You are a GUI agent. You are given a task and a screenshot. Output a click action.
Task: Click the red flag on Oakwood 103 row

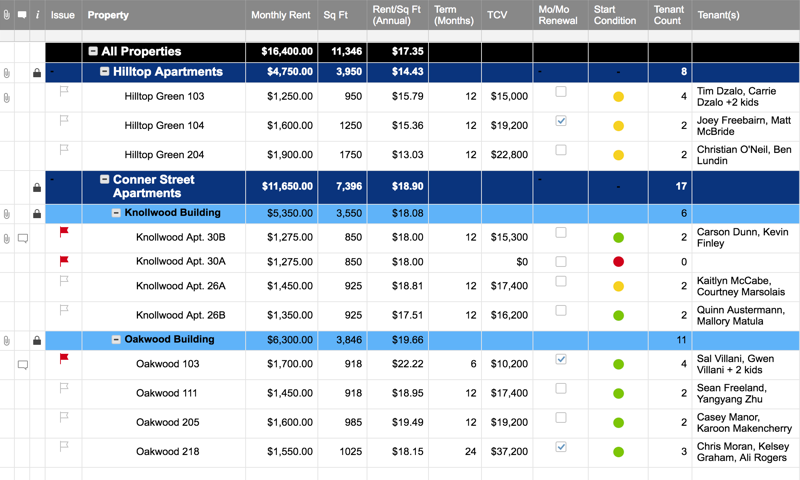pos(64,358)
